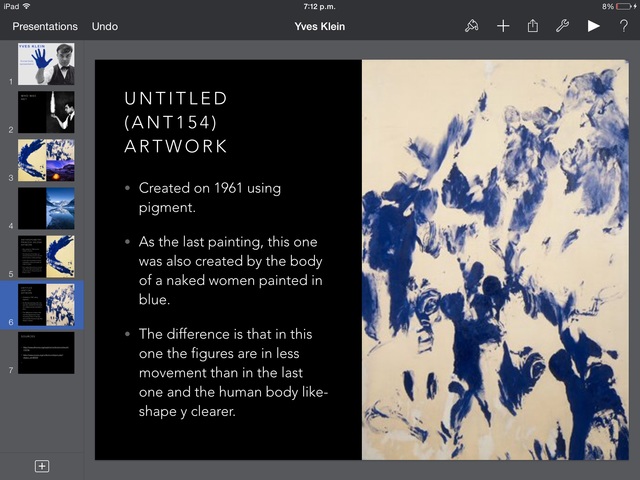Open the Help question mark

point(623,26)
